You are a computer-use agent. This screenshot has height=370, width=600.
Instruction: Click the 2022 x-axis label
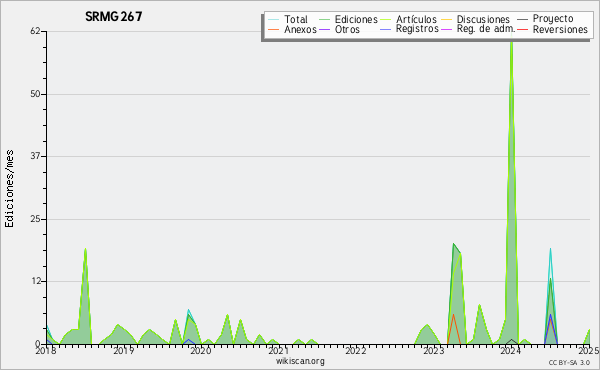tap(356, 350)
